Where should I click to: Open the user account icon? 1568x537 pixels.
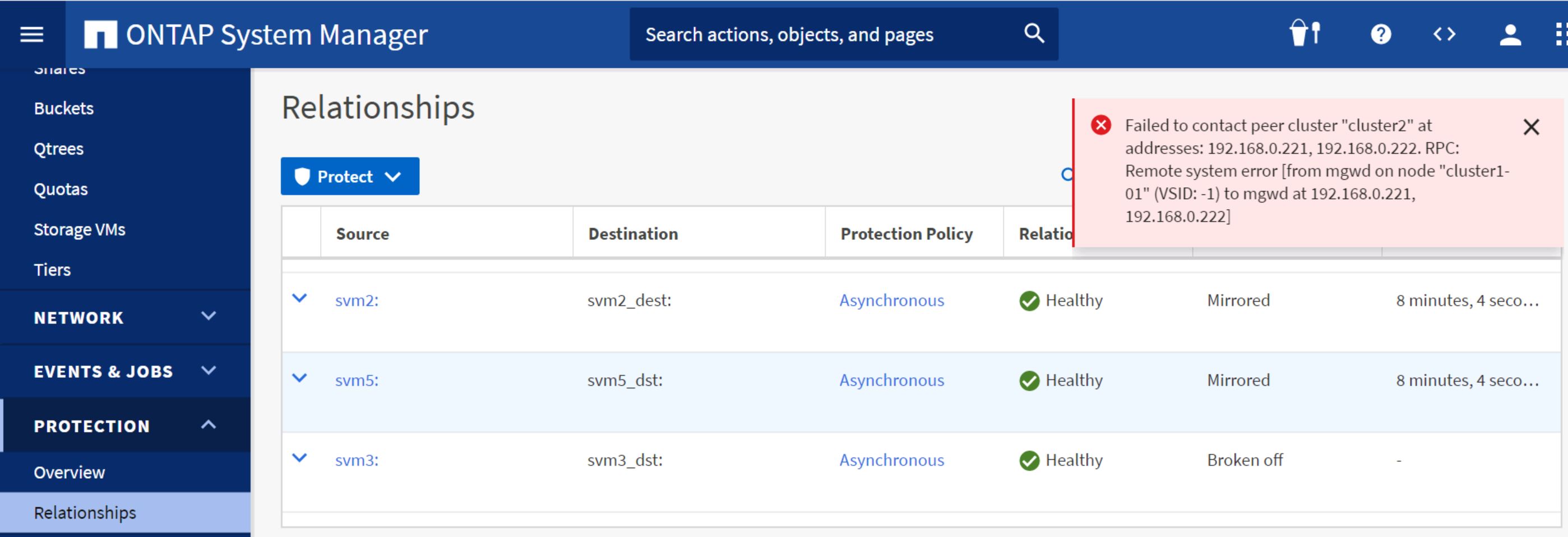[x=1510, y=34]
